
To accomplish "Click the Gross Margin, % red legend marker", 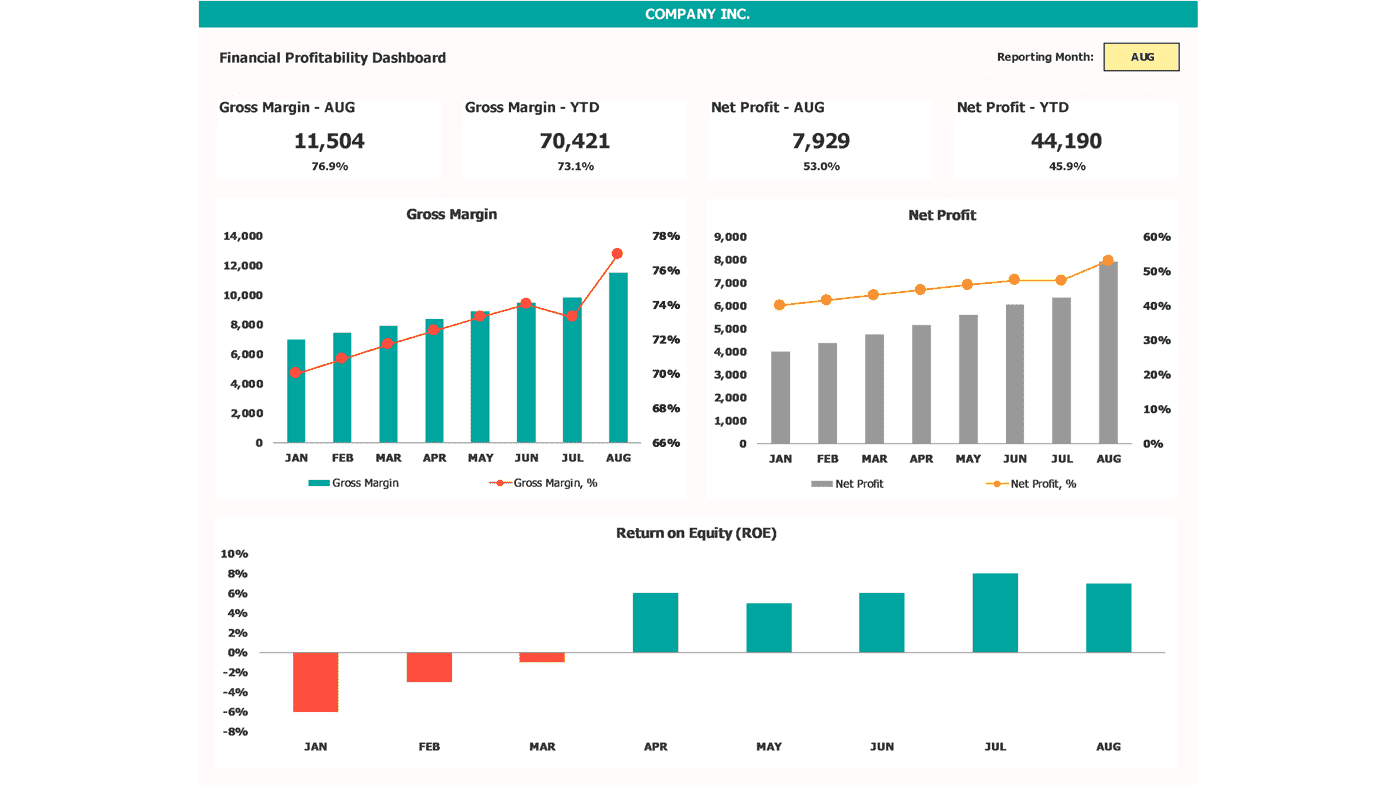I will click(500, 483).
